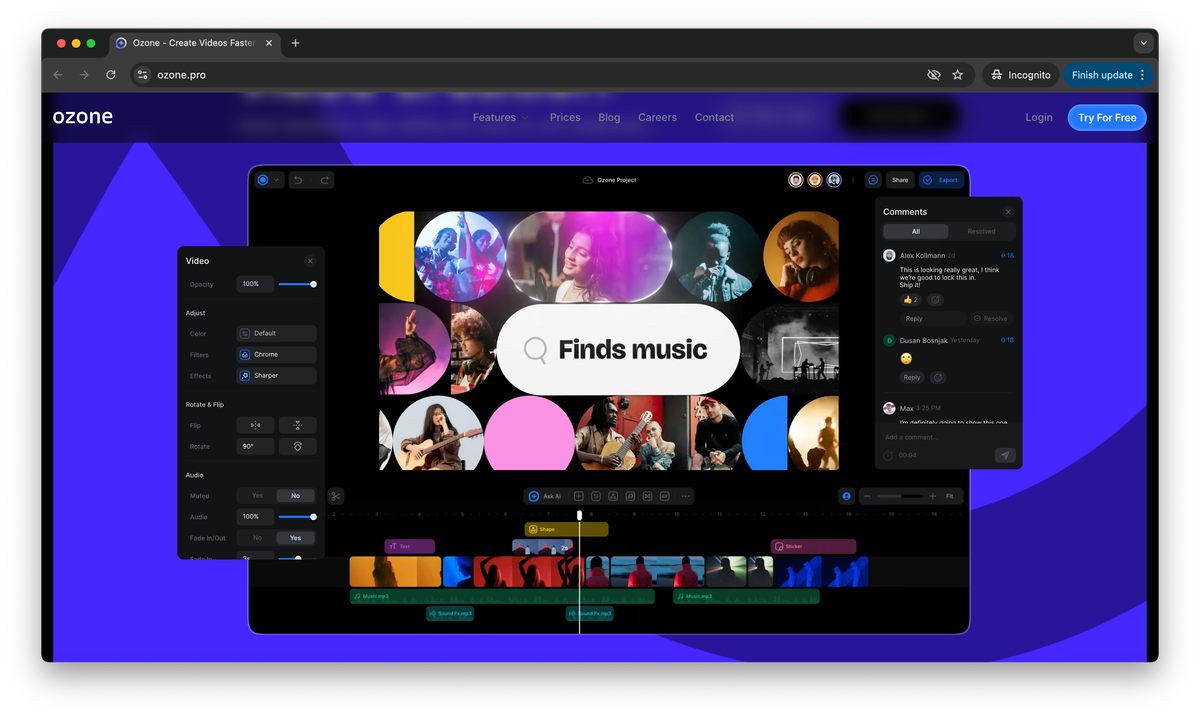Click the browser bookmark star icon
1200x717 pixels.
(x=957, y=75)
